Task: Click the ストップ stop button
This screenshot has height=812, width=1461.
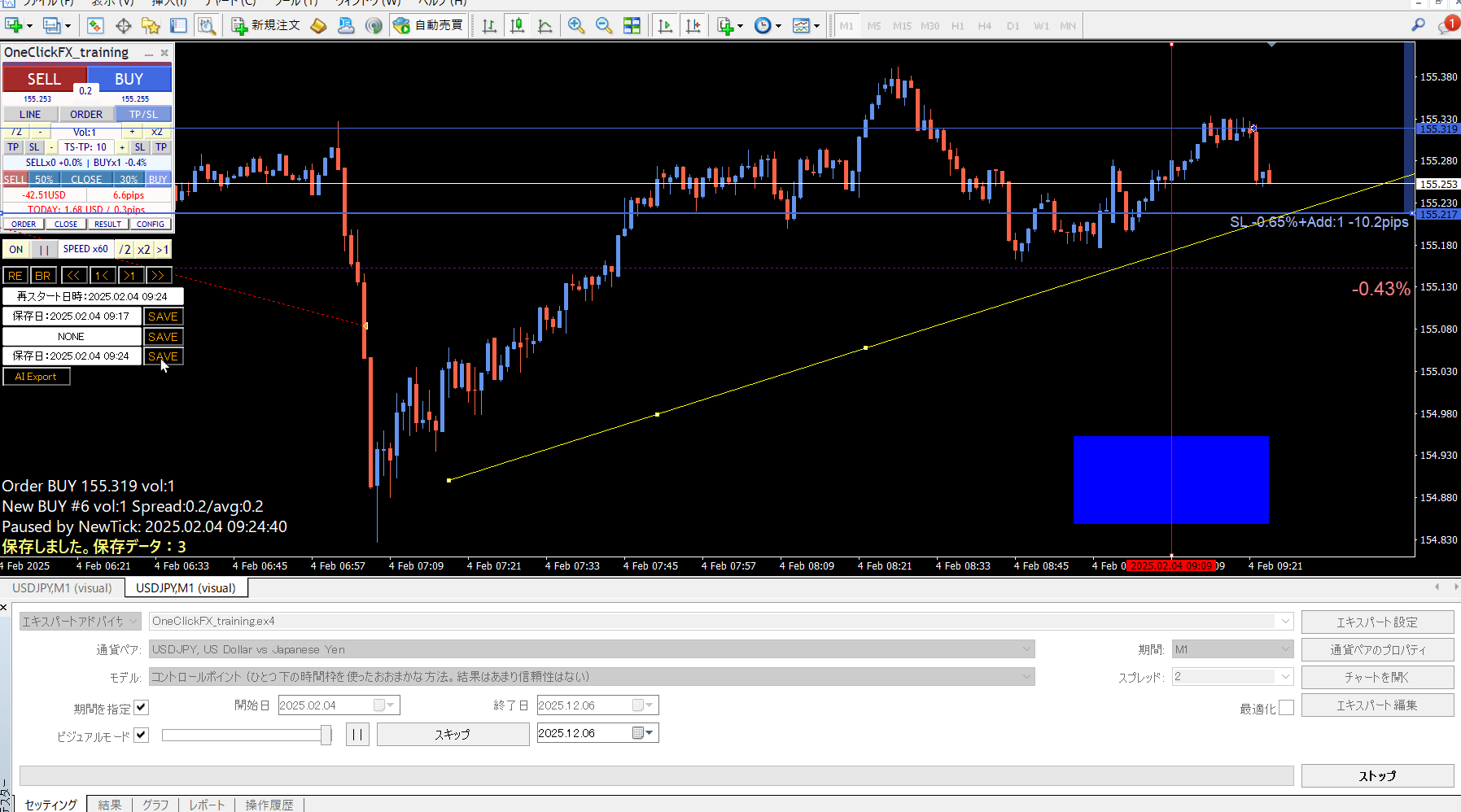Action: 1377,775
